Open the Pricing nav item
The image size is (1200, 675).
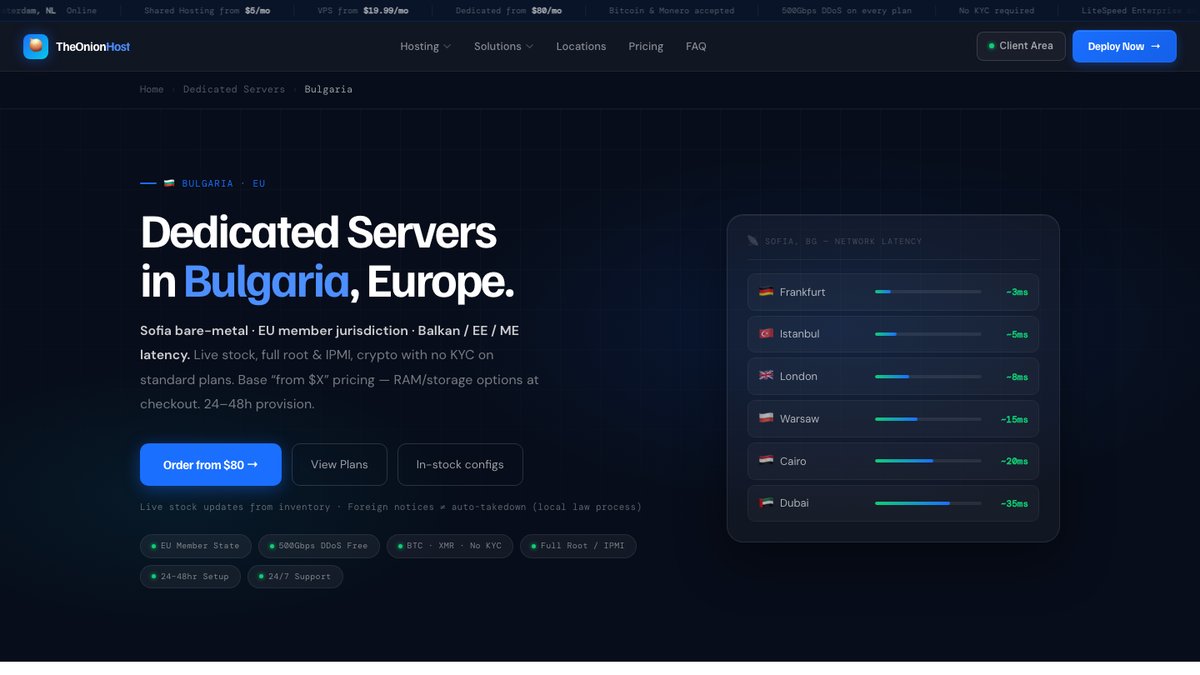point(646,47)
